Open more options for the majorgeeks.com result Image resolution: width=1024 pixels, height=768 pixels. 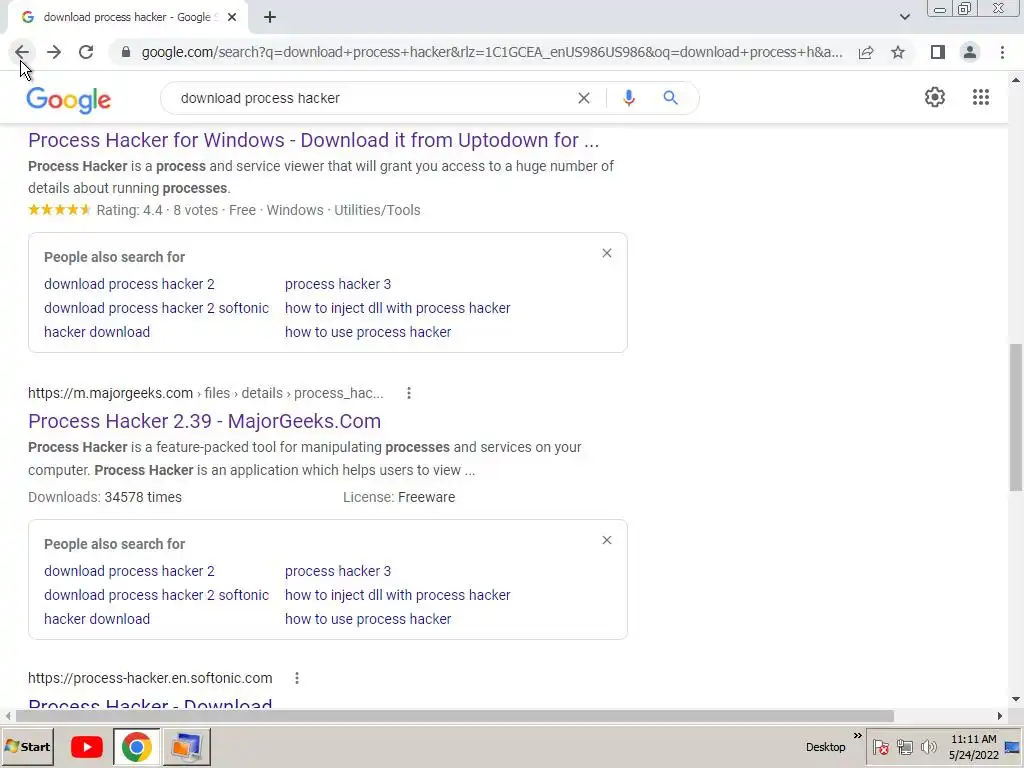click(409, 393)
